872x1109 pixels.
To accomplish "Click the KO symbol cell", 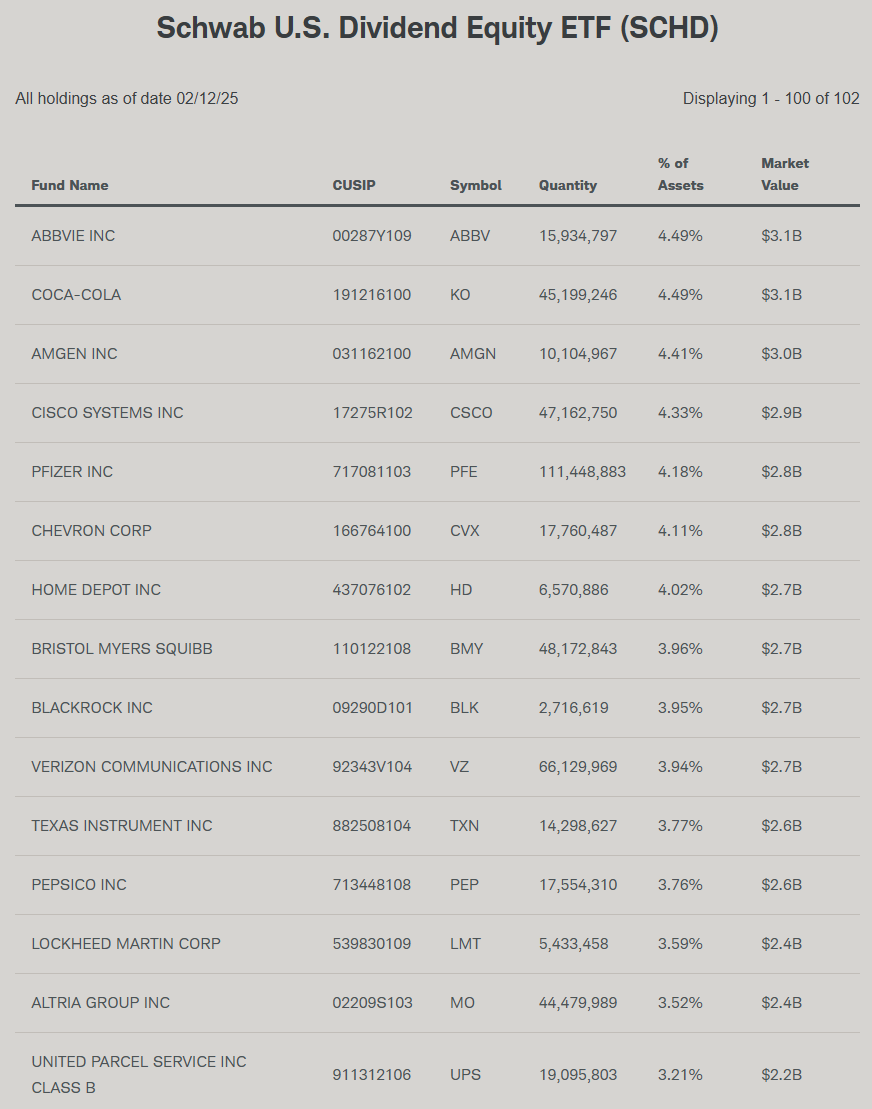I will pyautogui.click(x=460, y=295).
